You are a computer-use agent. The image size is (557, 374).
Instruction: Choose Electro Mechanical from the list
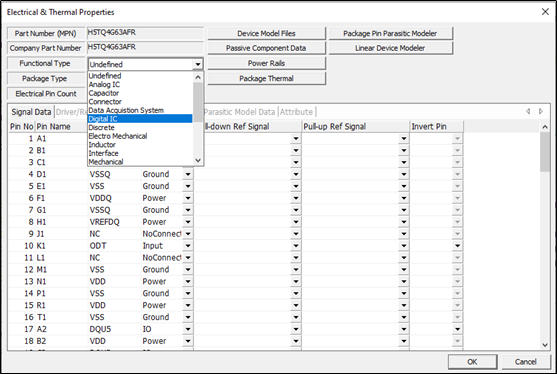pyautogui.click(x=140, y=136)
